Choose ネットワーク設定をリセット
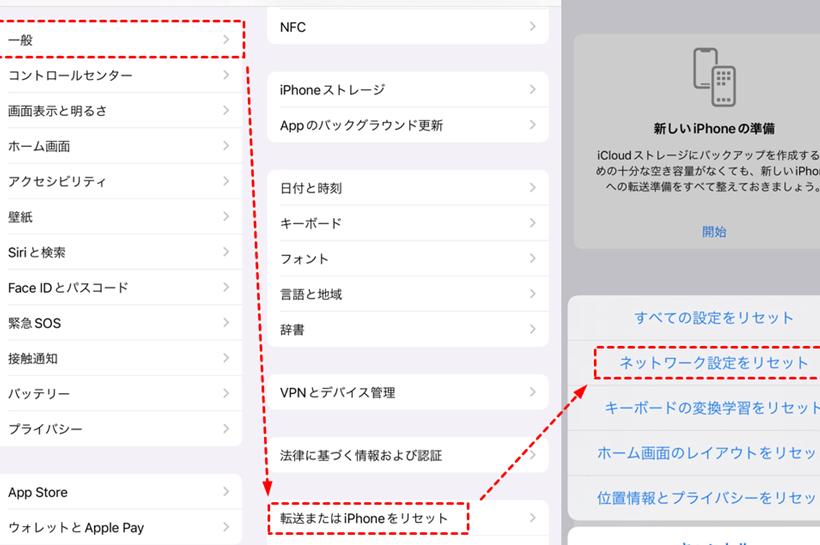This screenshot has width=820, height=545. point(714,363)
